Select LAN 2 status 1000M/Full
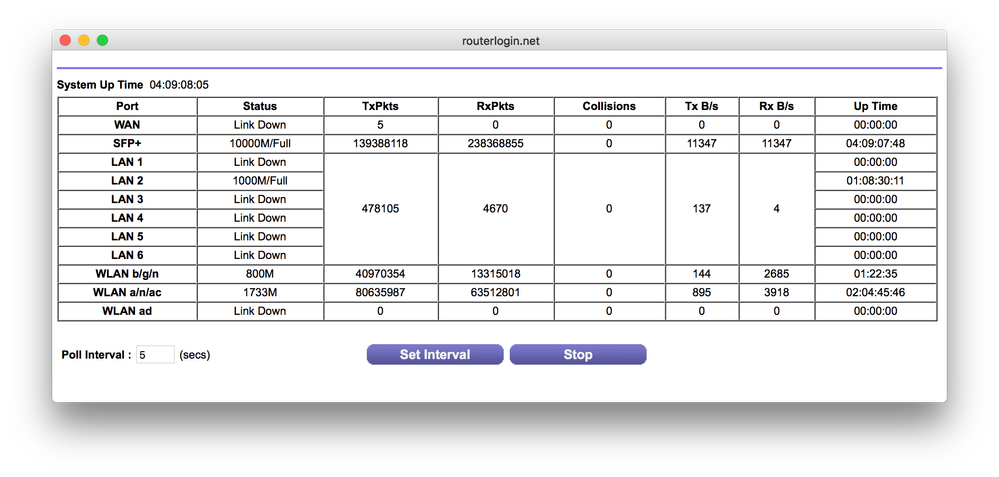This screenshot has height=477, width=999. (x=260, y=181)
